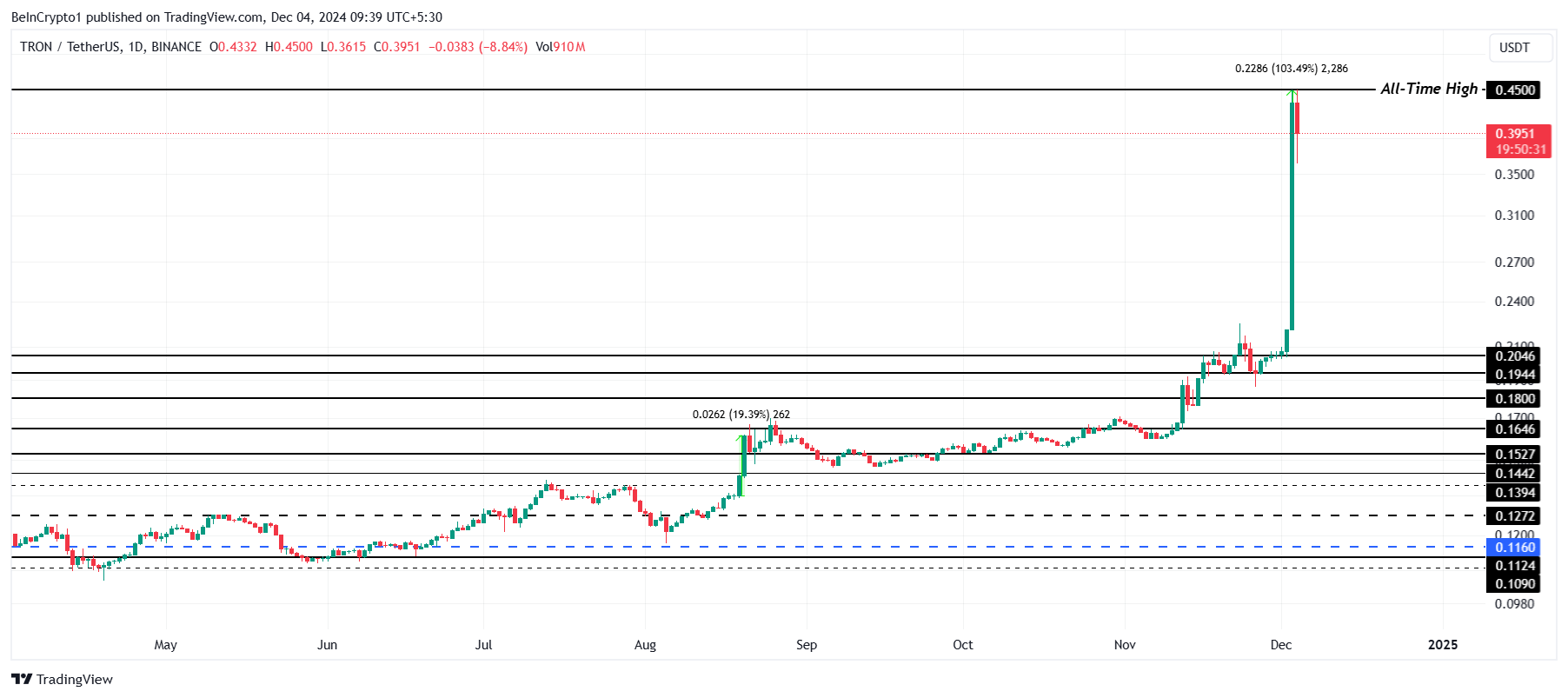Click the Sep label on time axis
The height and width of the screenshot is (698, 1568).
point(807,645)
